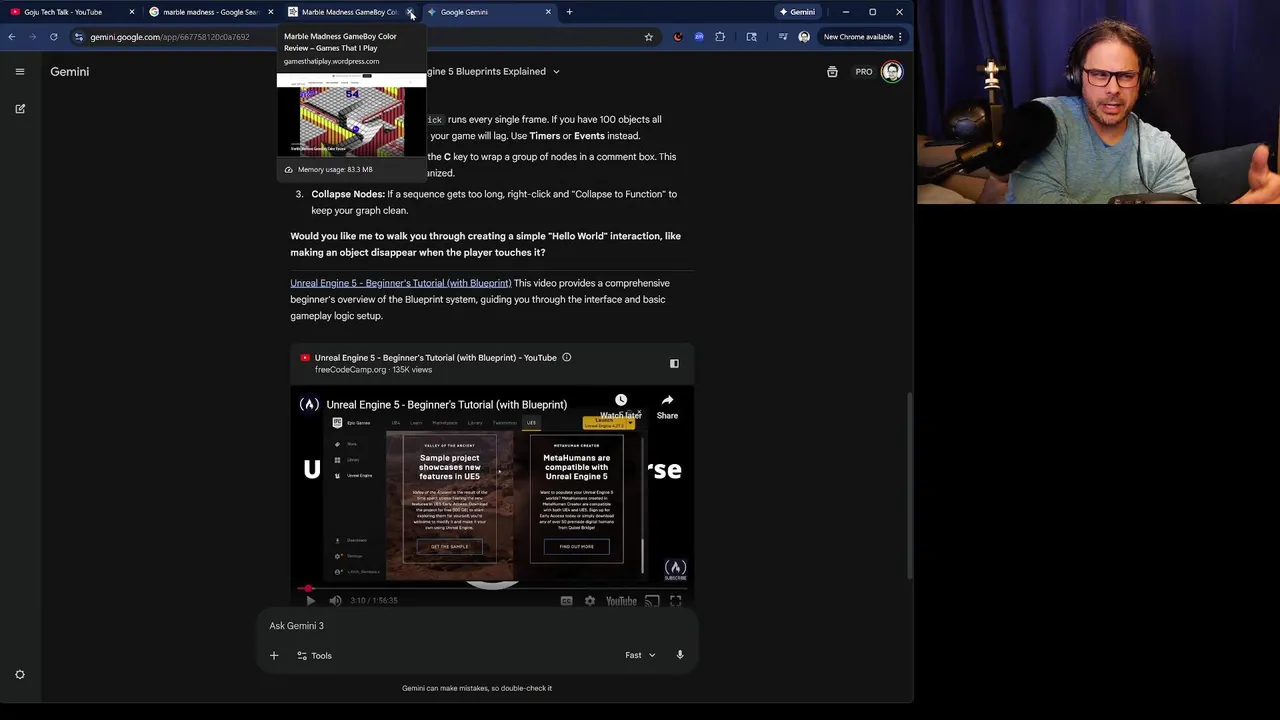Start voice input with the microphone

tap(680, 656)
